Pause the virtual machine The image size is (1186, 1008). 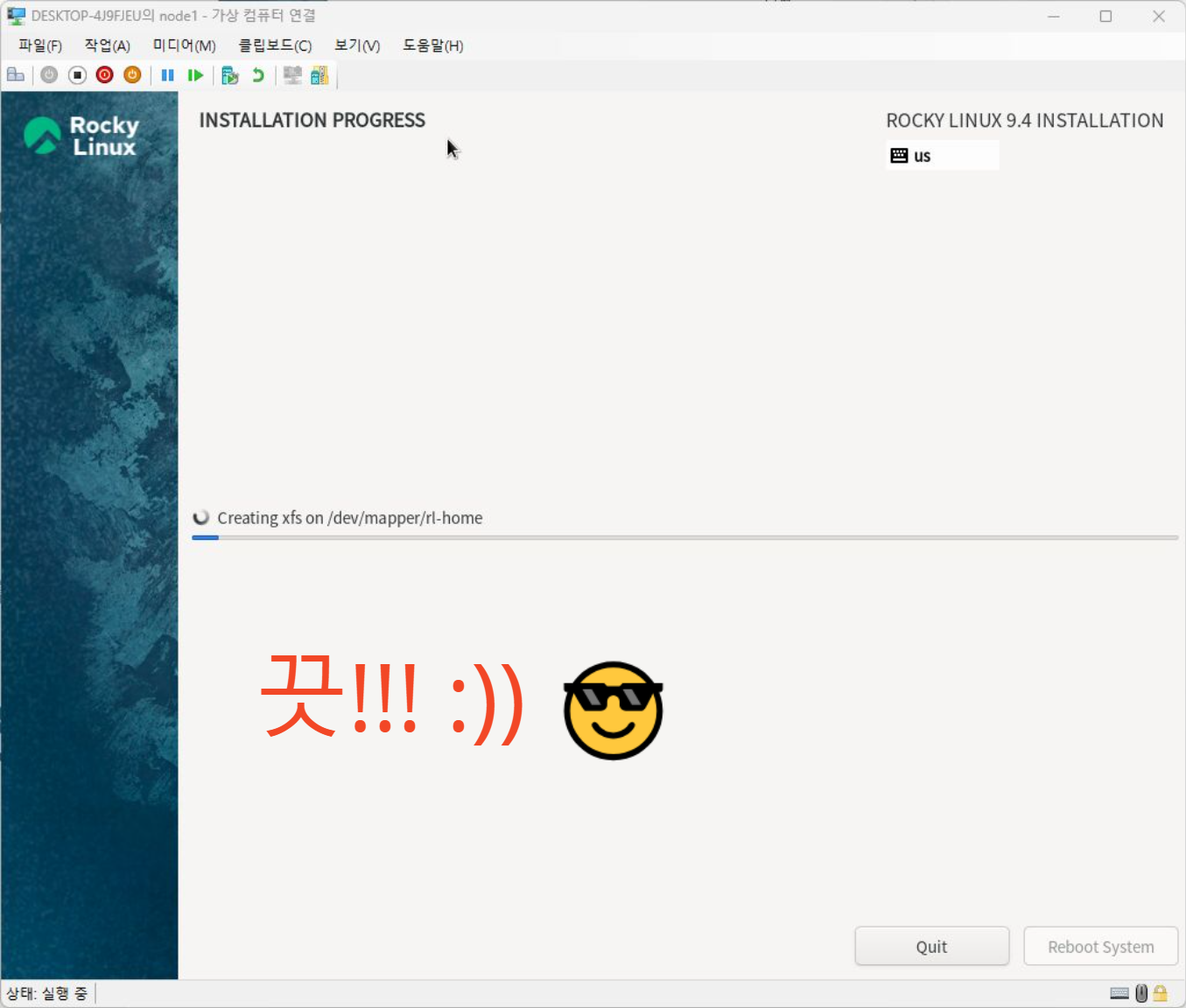click(x=168, y=75)
